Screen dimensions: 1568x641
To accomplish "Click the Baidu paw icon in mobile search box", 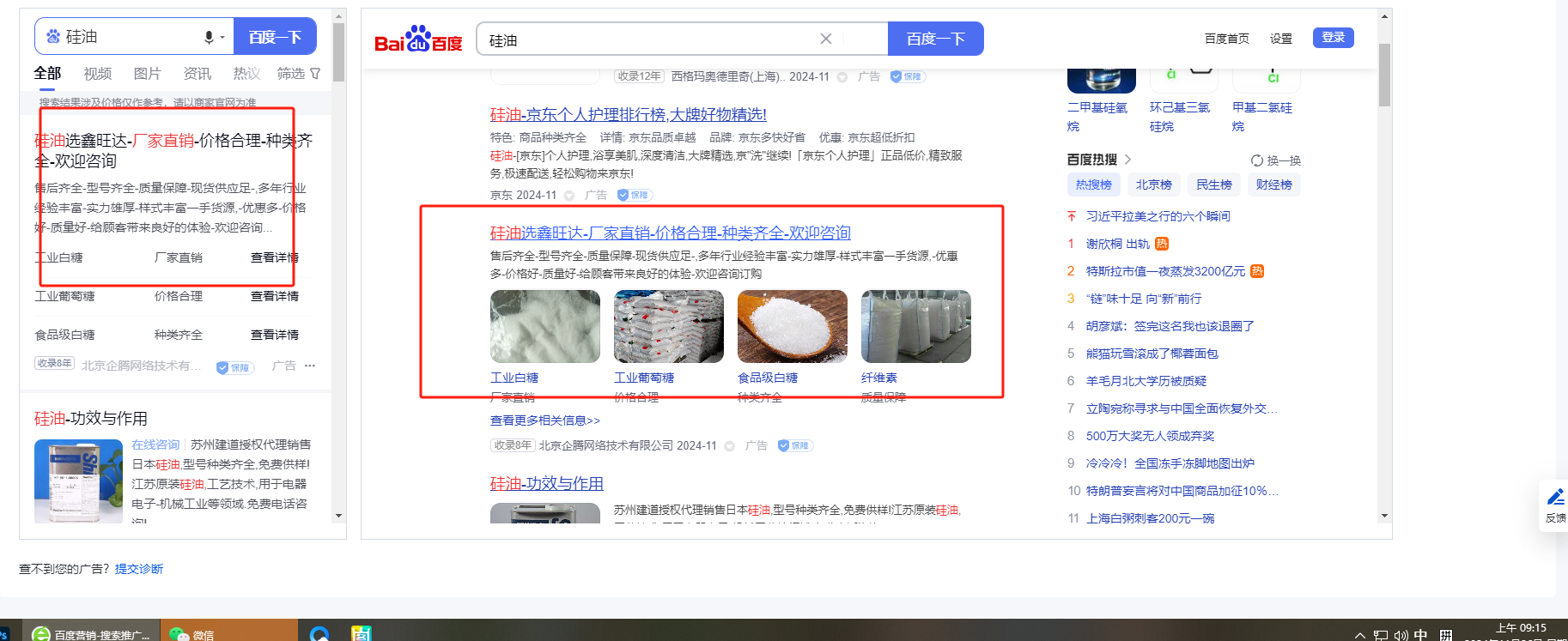I will tap(53, 36).
